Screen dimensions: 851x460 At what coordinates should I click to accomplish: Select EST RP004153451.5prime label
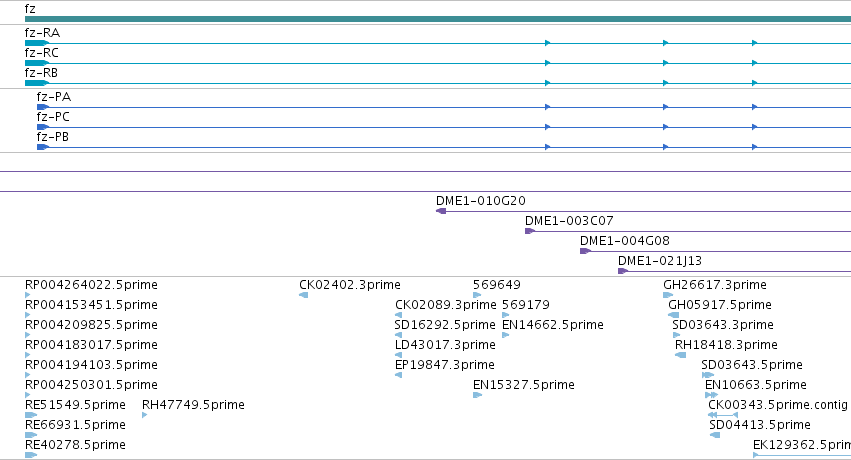[91, 305]
